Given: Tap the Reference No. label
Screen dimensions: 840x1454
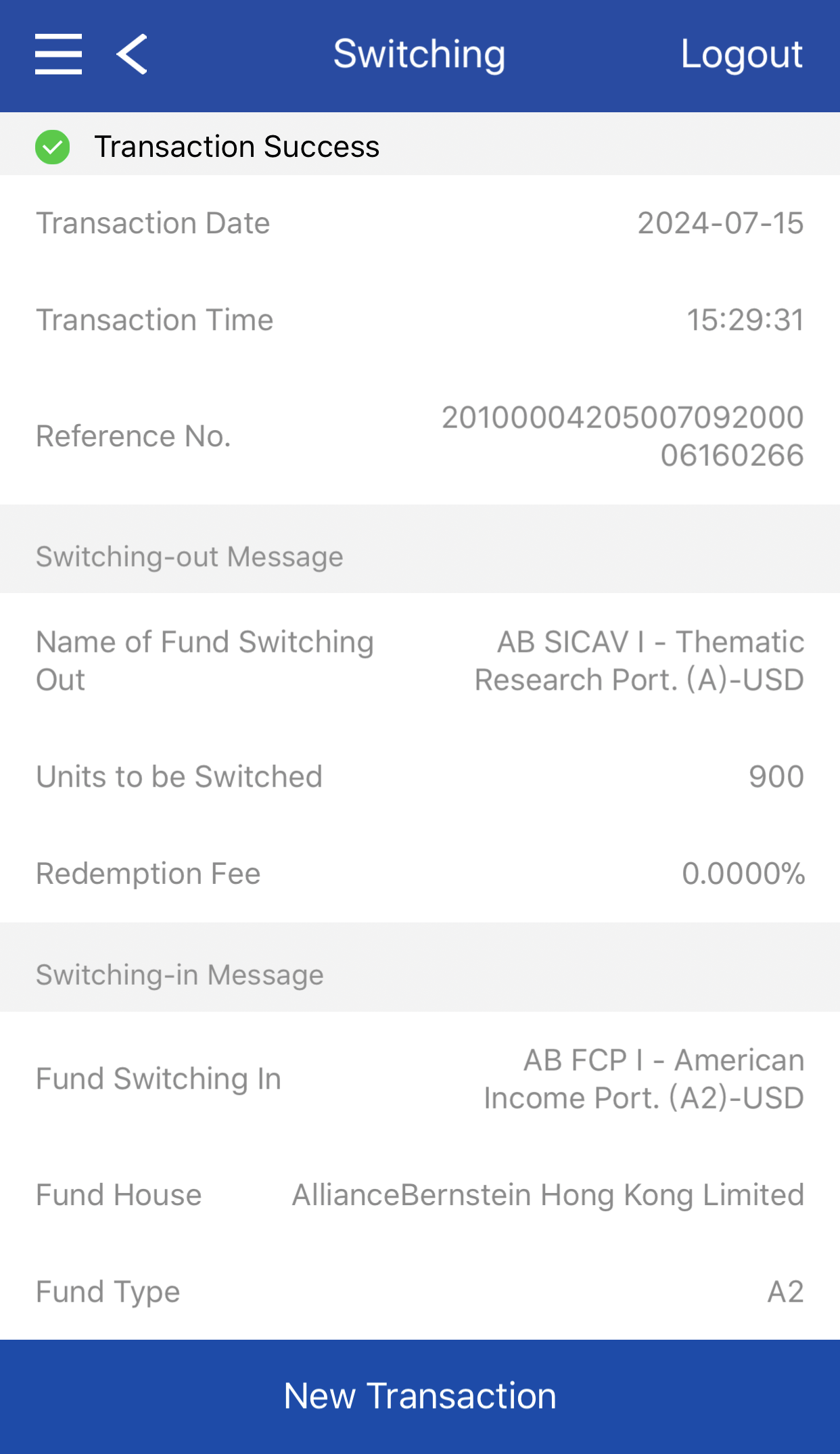Looking at the screenshot, I should 133,436.
